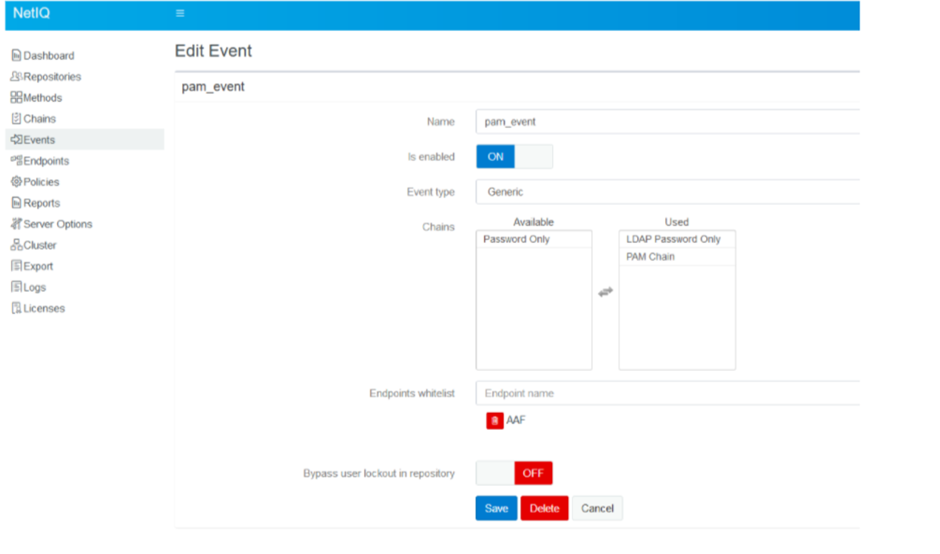This screenshot has height=554, width=940.
Task: Go to Cluster settings
Action: point(40,245)
